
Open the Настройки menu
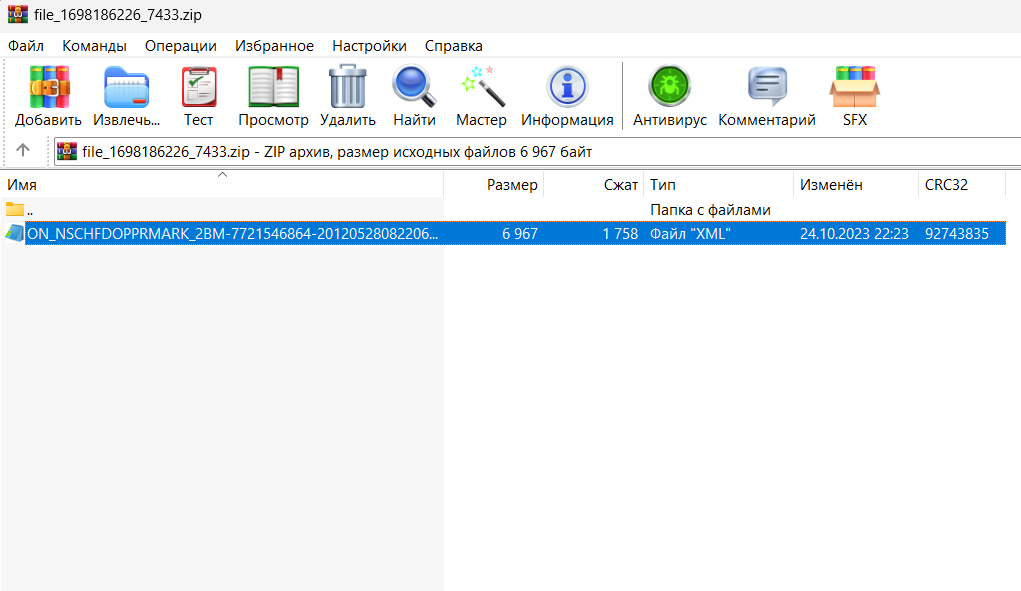[369, 46]
